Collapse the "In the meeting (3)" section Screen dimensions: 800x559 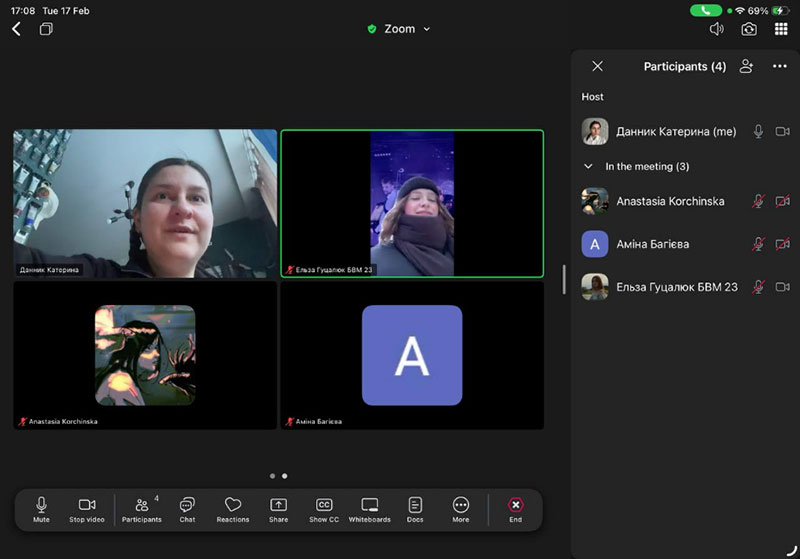pos(589,167)
